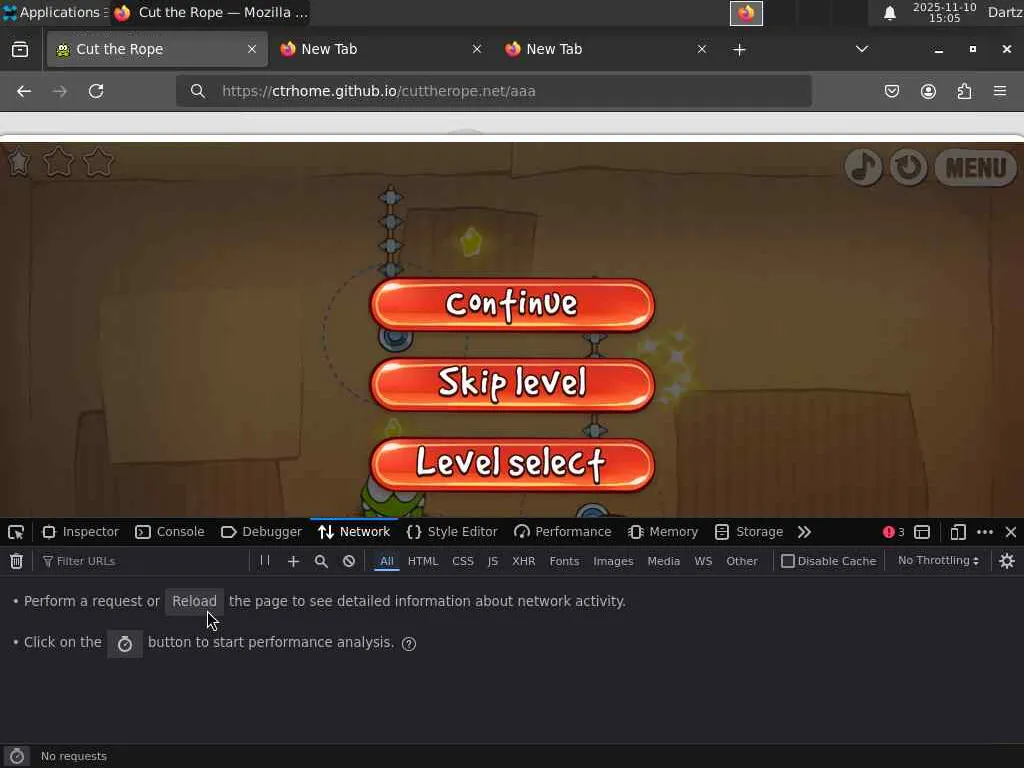Click the Skip level button

[x=512, y=384]
